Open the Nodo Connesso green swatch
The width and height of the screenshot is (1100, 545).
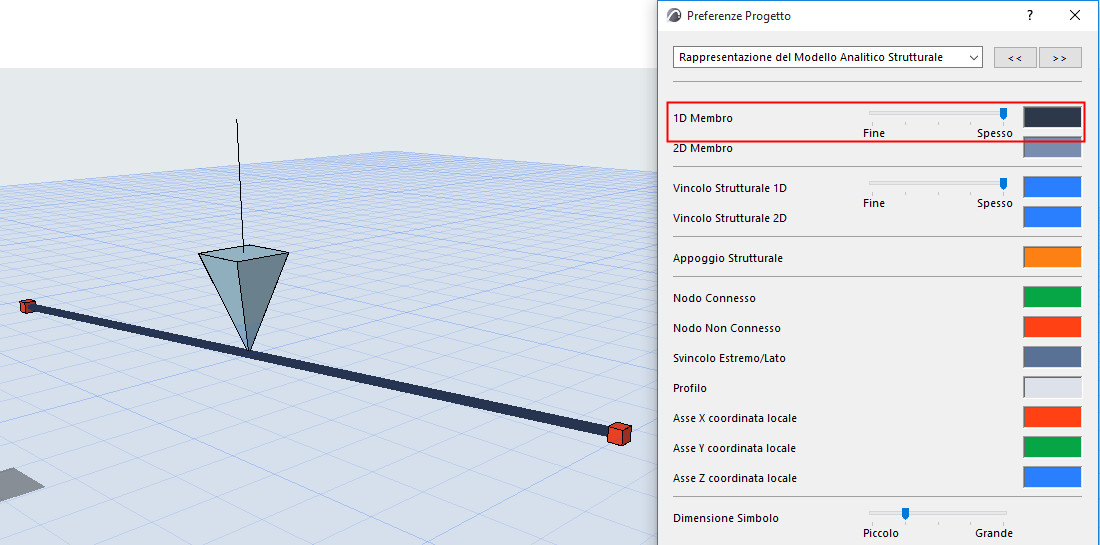[x=1052, y=297]
